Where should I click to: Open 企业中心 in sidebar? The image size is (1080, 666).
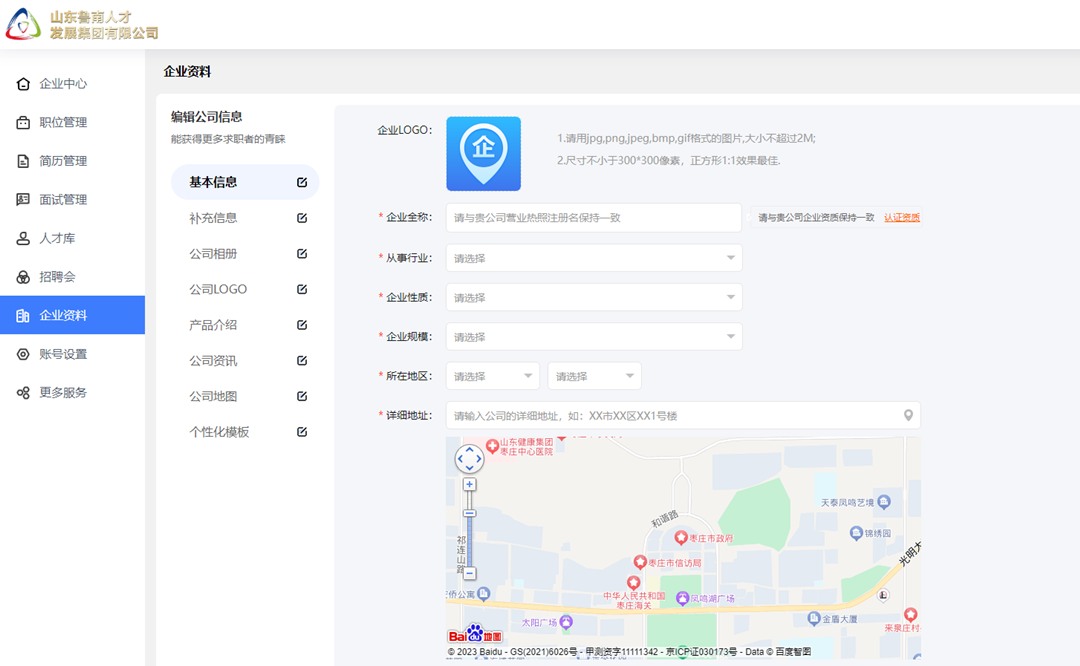pos(72,84)
